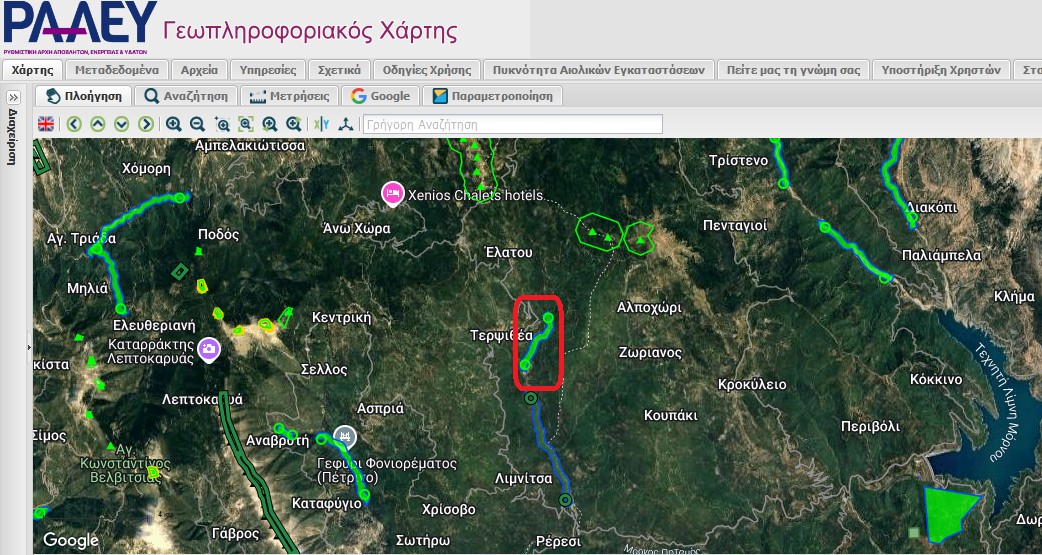
Task: Open Πυκνότητα Αιολικών Εγκαταστάσεων tab
Action: pos(599,70)
